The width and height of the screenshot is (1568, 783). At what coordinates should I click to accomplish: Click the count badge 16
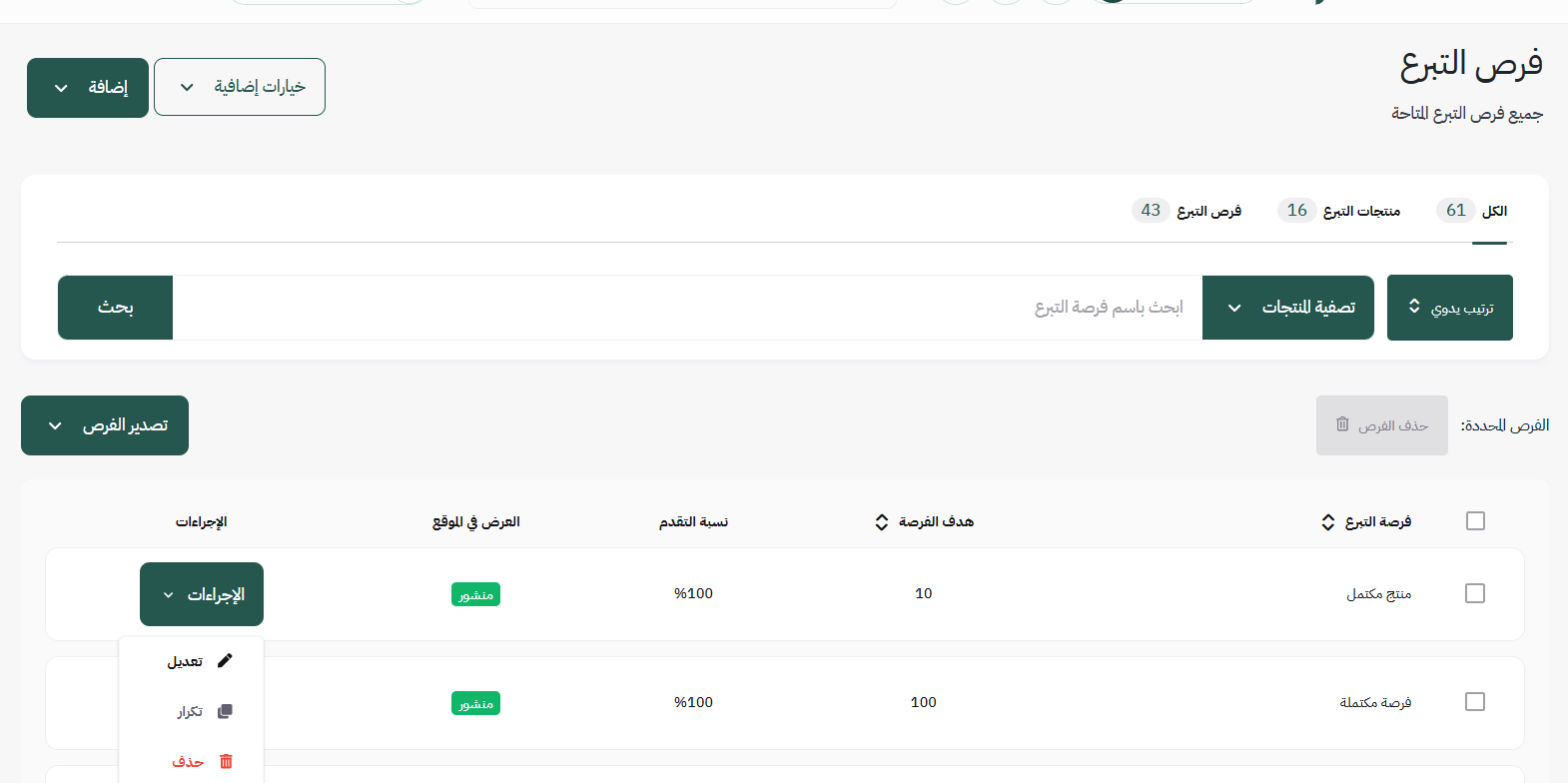tap(1296, 210)
